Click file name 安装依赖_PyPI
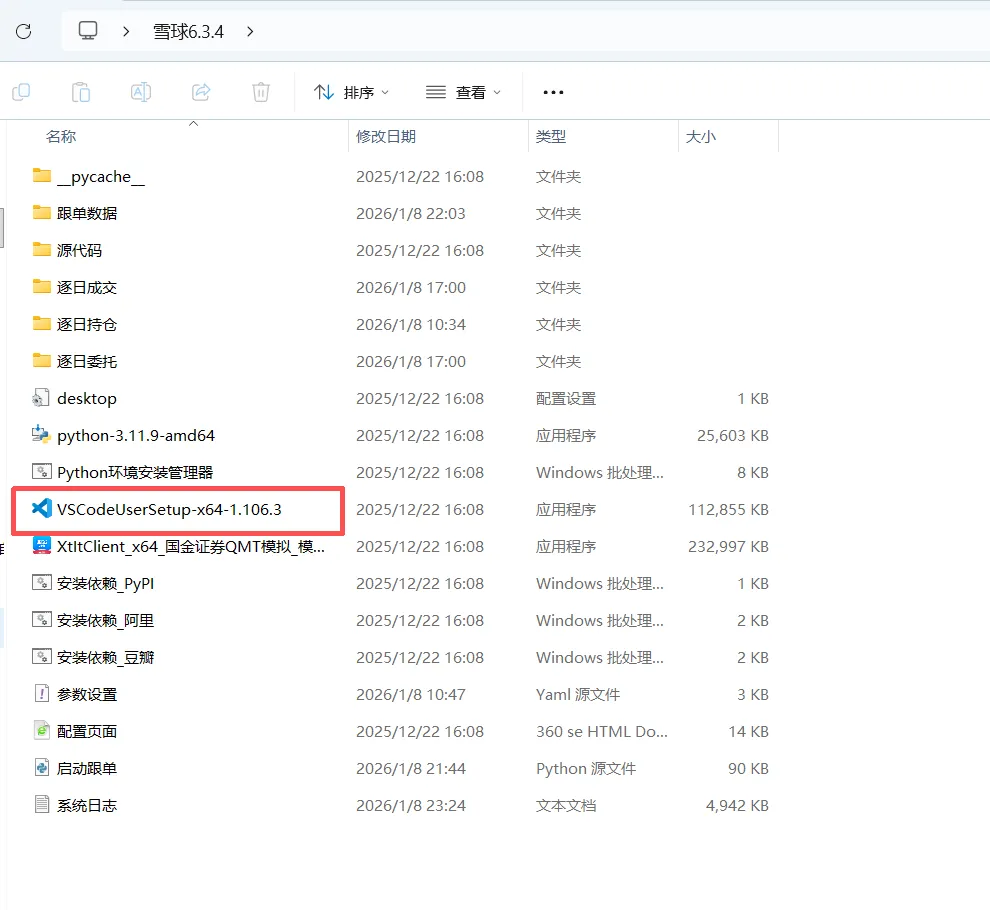The height and width of the screenshot is (910, 990). coord(105,584)
